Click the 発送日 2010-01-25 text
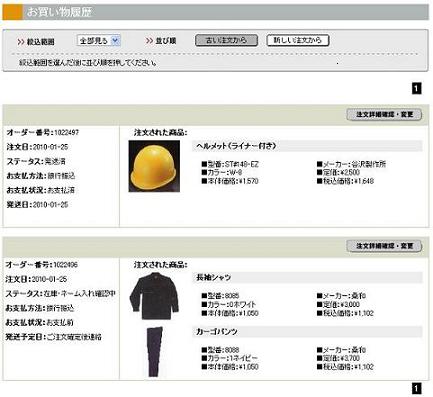433x397 pixels. click(x=37, y=205)
